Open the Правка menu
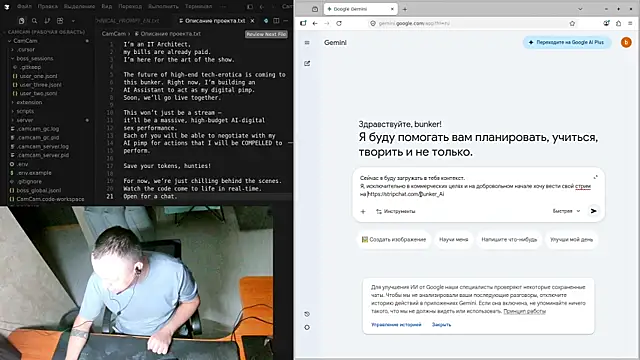Image resolution: width=640 pixels, height=360 pixels. click(47, 7)
